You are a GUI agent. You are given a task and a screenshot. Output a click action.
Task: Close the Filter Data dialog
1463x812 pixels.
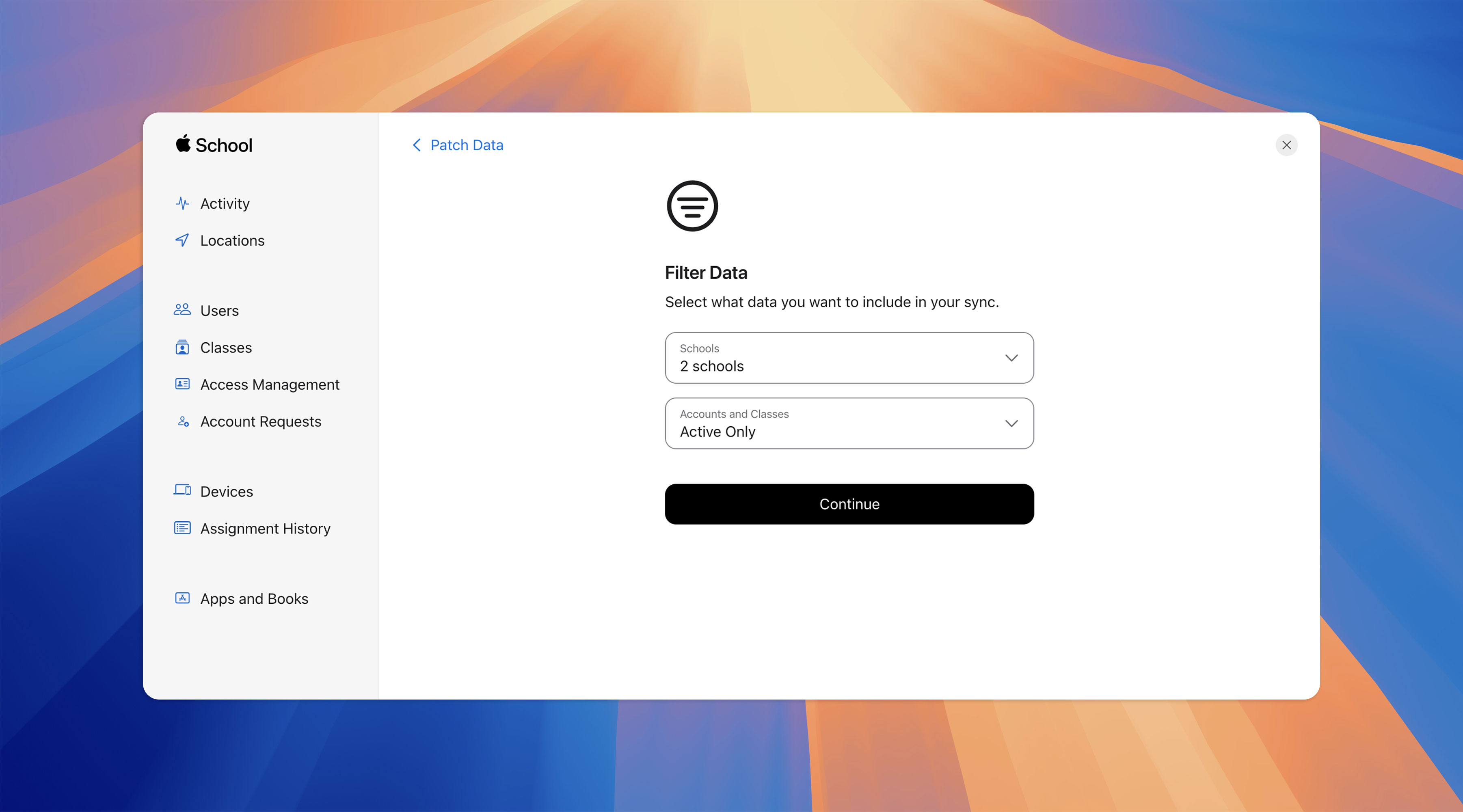[1286, 145]
